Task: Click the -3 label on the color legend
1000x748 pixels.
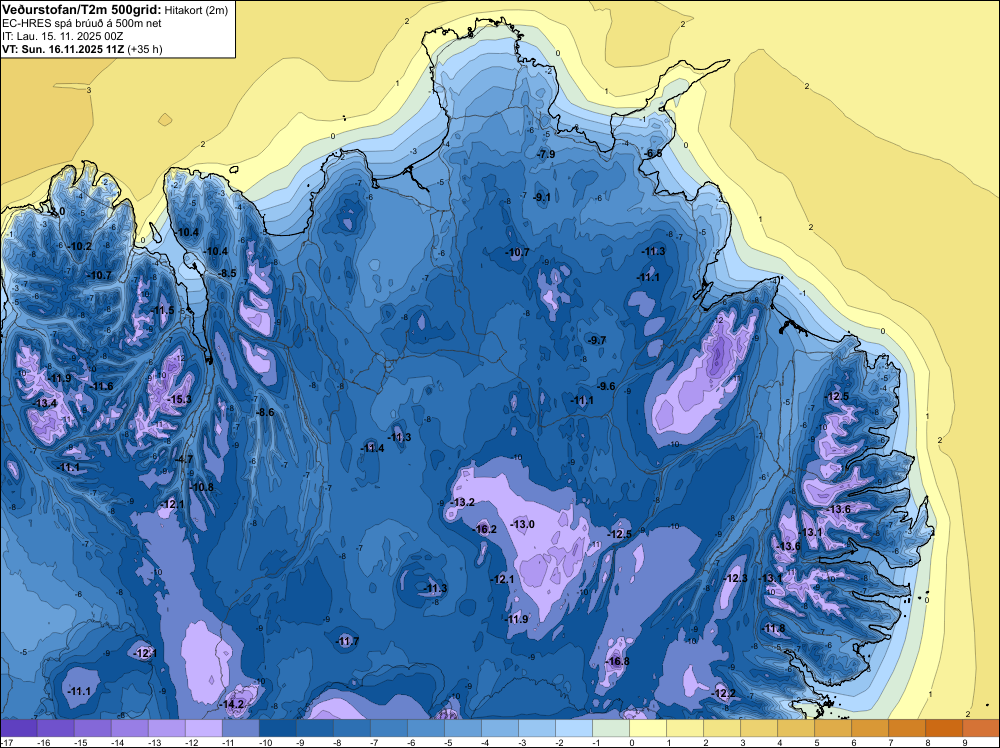Action: [522, 742]
